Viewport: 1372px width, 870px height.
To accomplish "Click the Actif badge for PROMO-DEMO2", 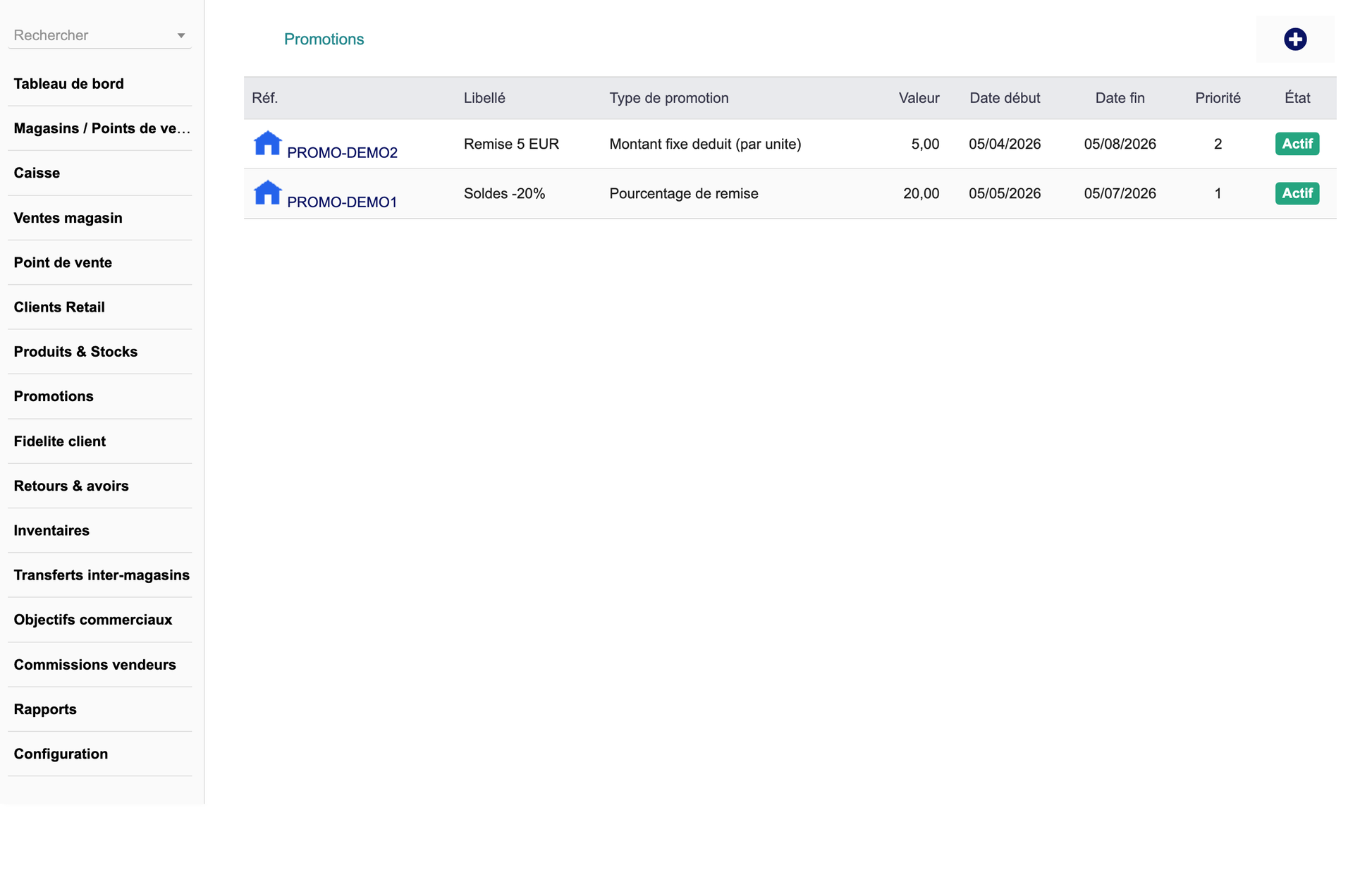I will [1297, 144].
